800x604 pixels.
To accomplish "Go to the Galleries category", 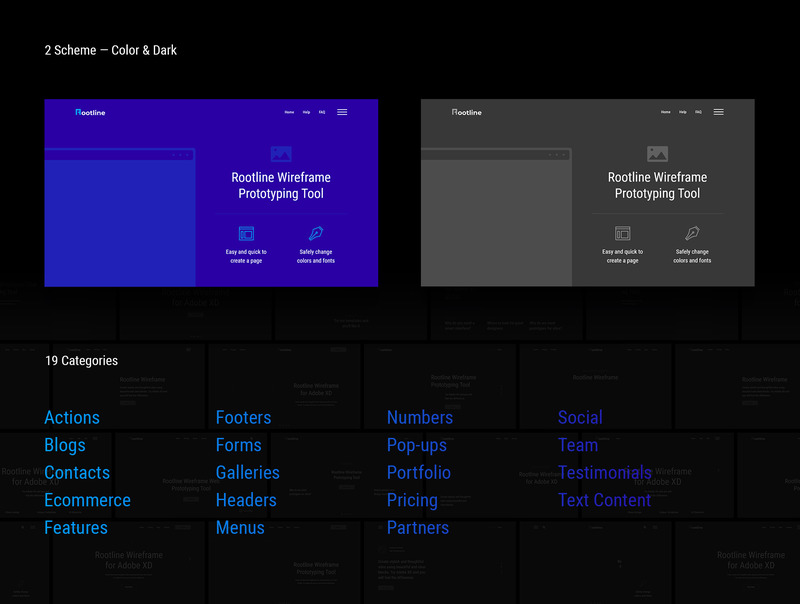I will [248, 473].
